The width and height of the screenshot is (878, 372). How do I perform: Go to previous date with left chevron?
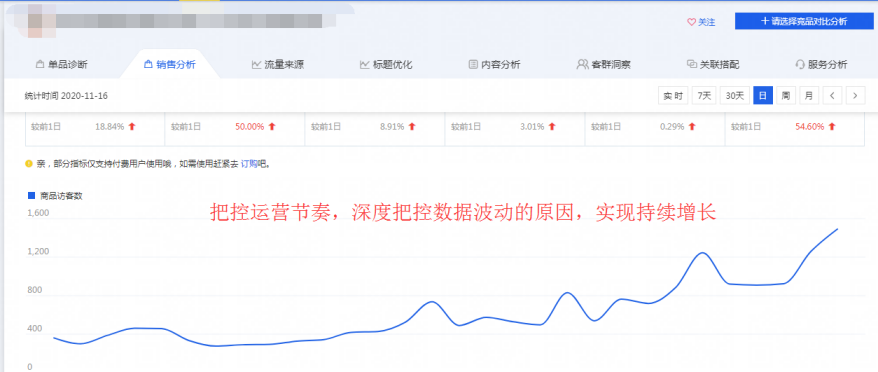coord(832,96)
